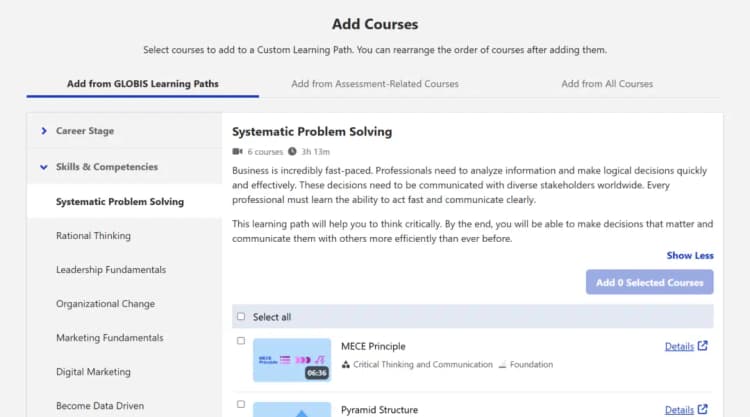
Task: Click the video camera icon near 6 courses
Action: (x=237, y=152)
